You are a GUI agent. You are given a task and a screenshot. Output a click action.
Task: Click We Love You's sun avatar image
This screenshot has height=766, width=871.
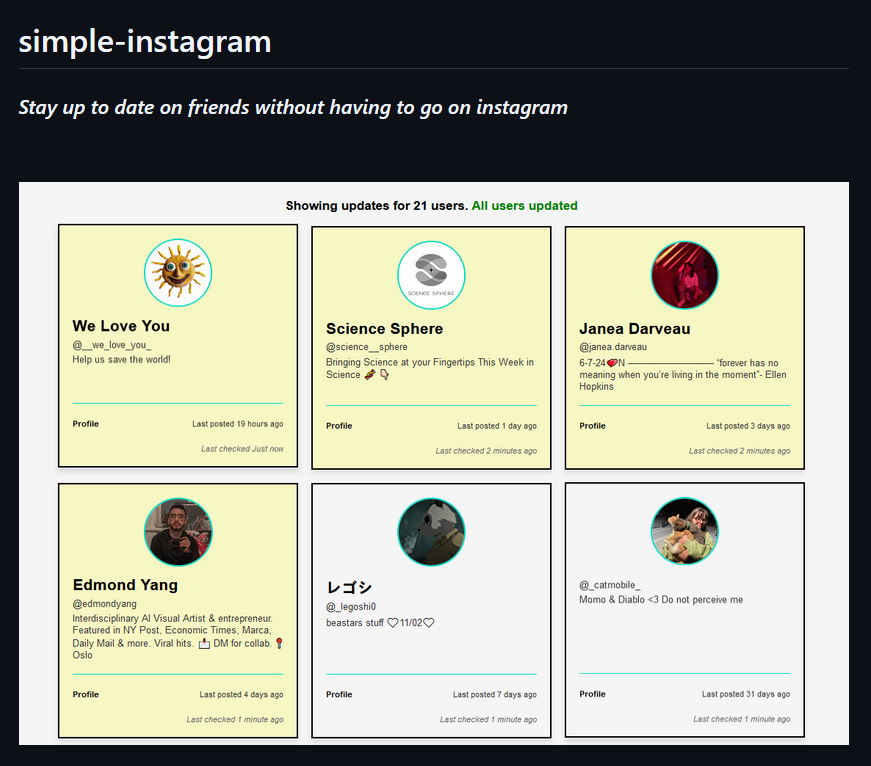[x=177, y=272]
